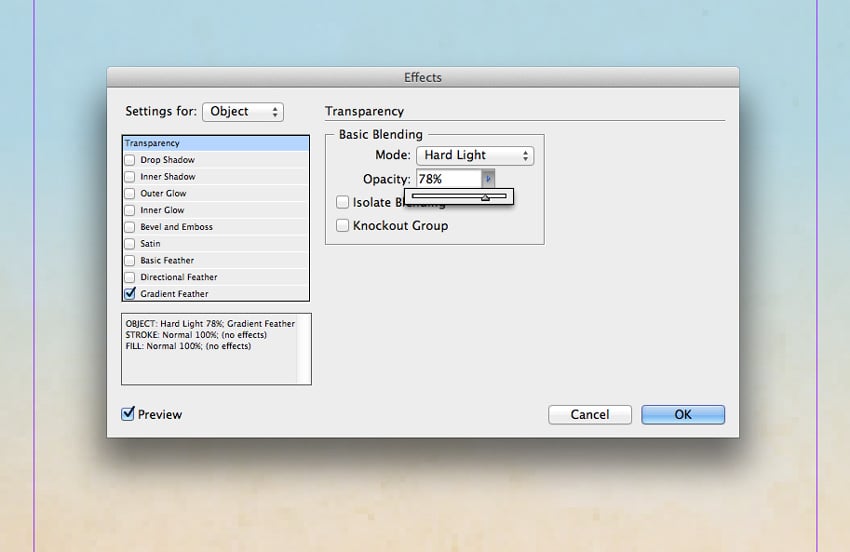Check the Bevel and Emboss box
This screenshot has width=850, height=552.
(130, 227)
